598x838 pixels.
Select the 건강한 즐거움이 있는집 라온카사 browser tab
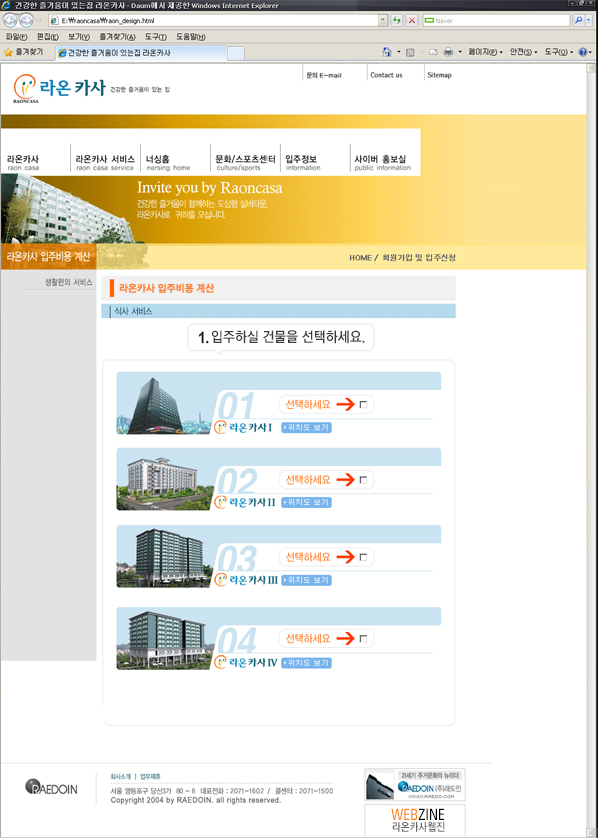(x=141, y=53)
